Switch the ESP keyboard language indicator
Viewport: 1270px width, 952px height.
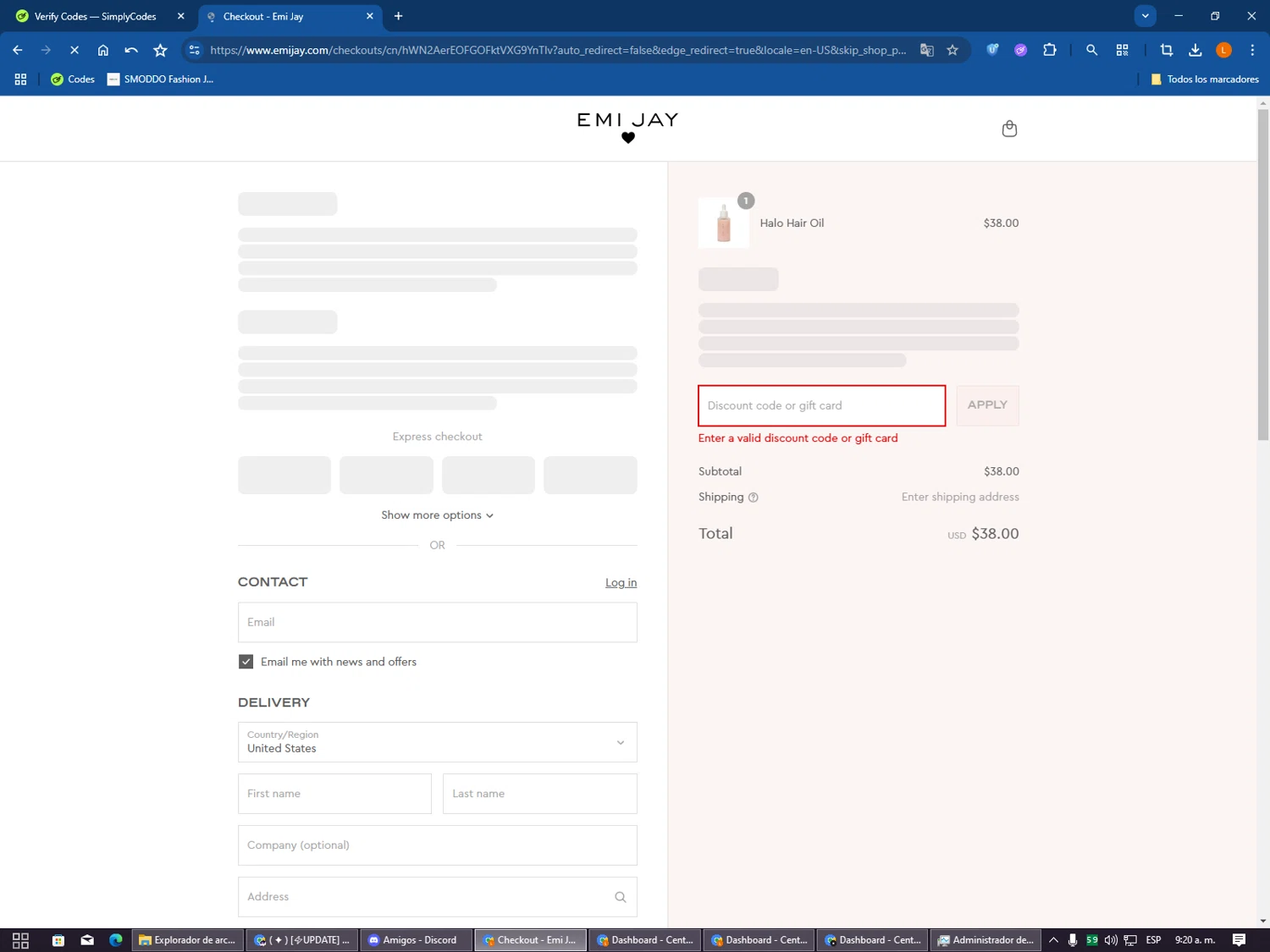(1153, 940)
